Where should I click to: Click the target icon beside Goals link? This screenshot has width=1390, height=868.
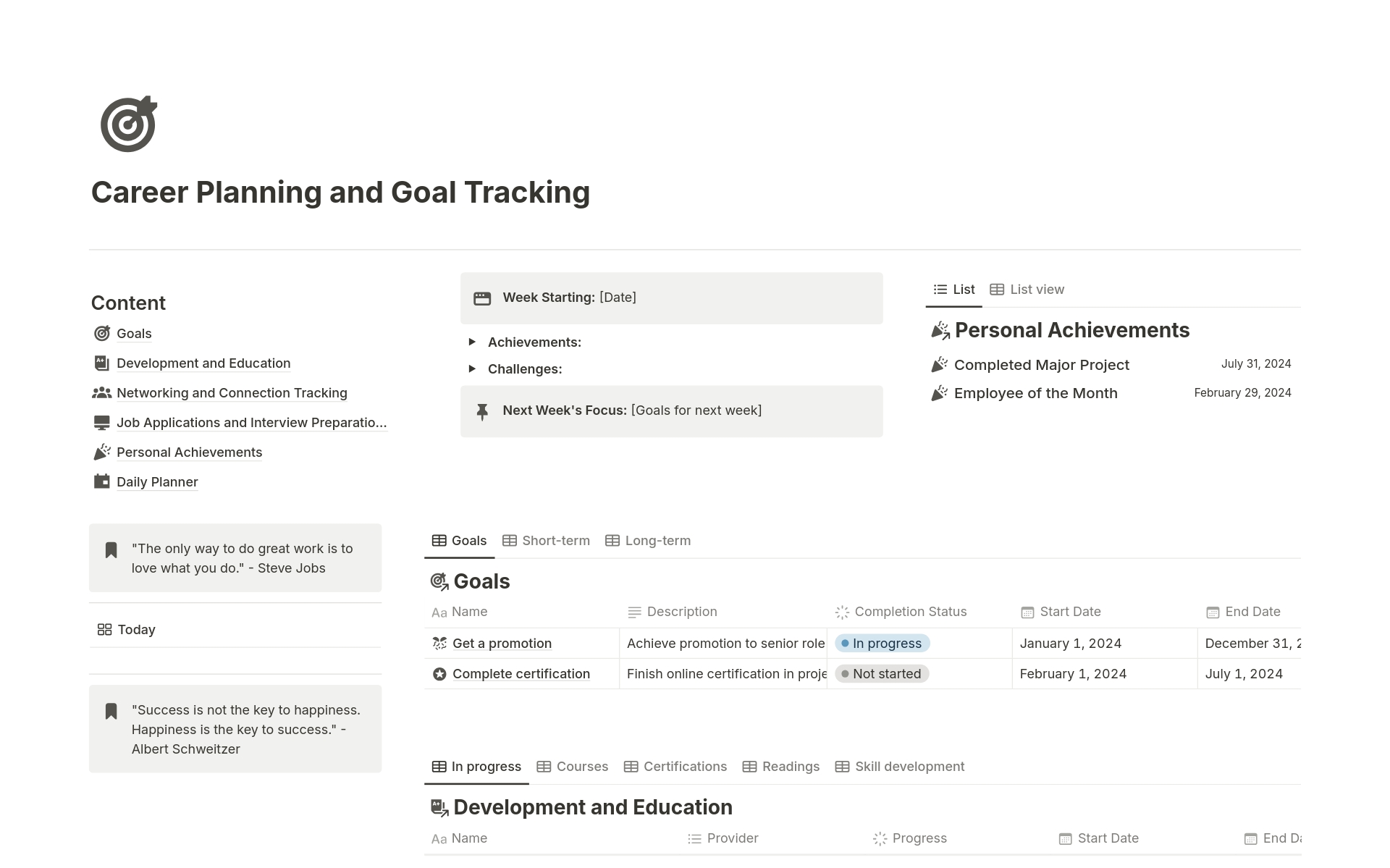102,334
